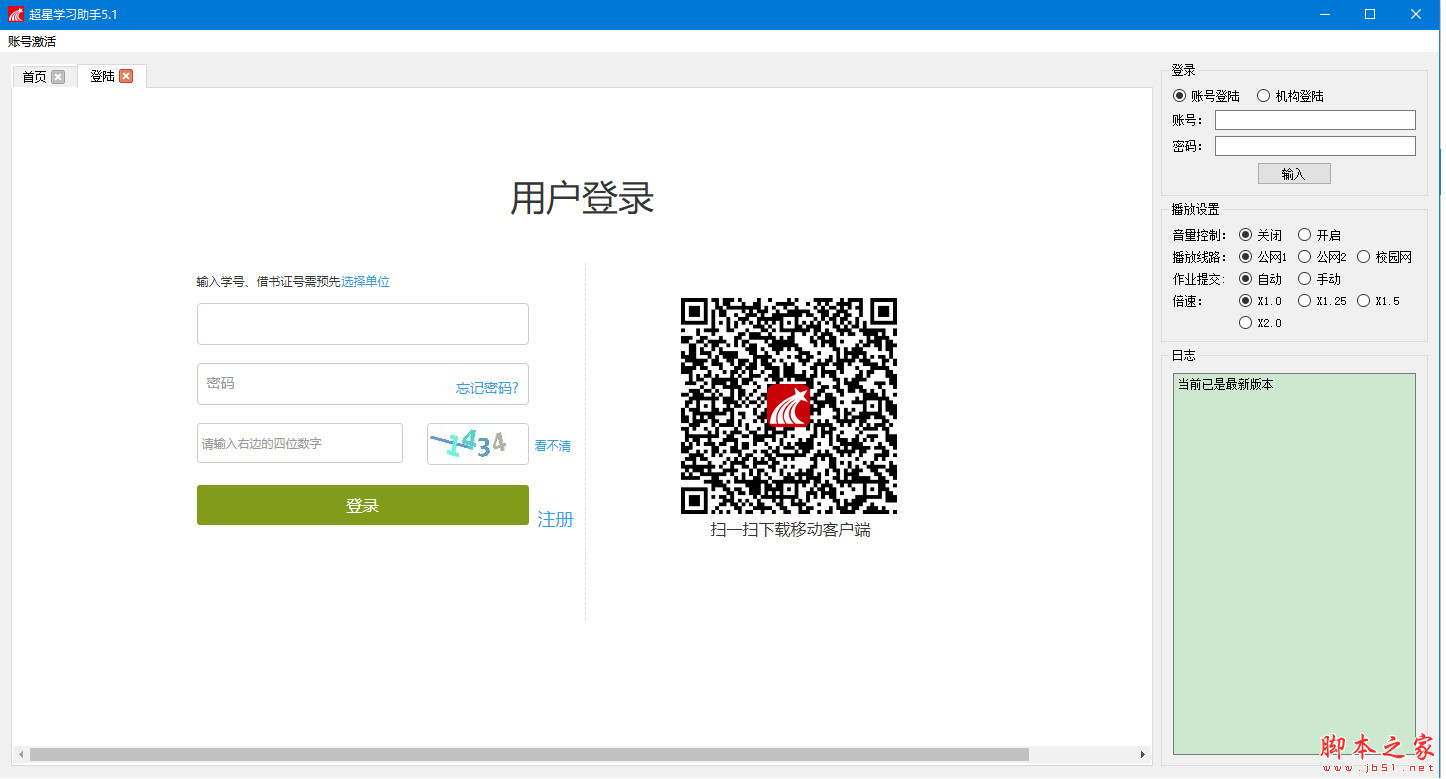Screen dimensions: 1446x779
Task: Click the QR code image
Action: click(789, 406)
